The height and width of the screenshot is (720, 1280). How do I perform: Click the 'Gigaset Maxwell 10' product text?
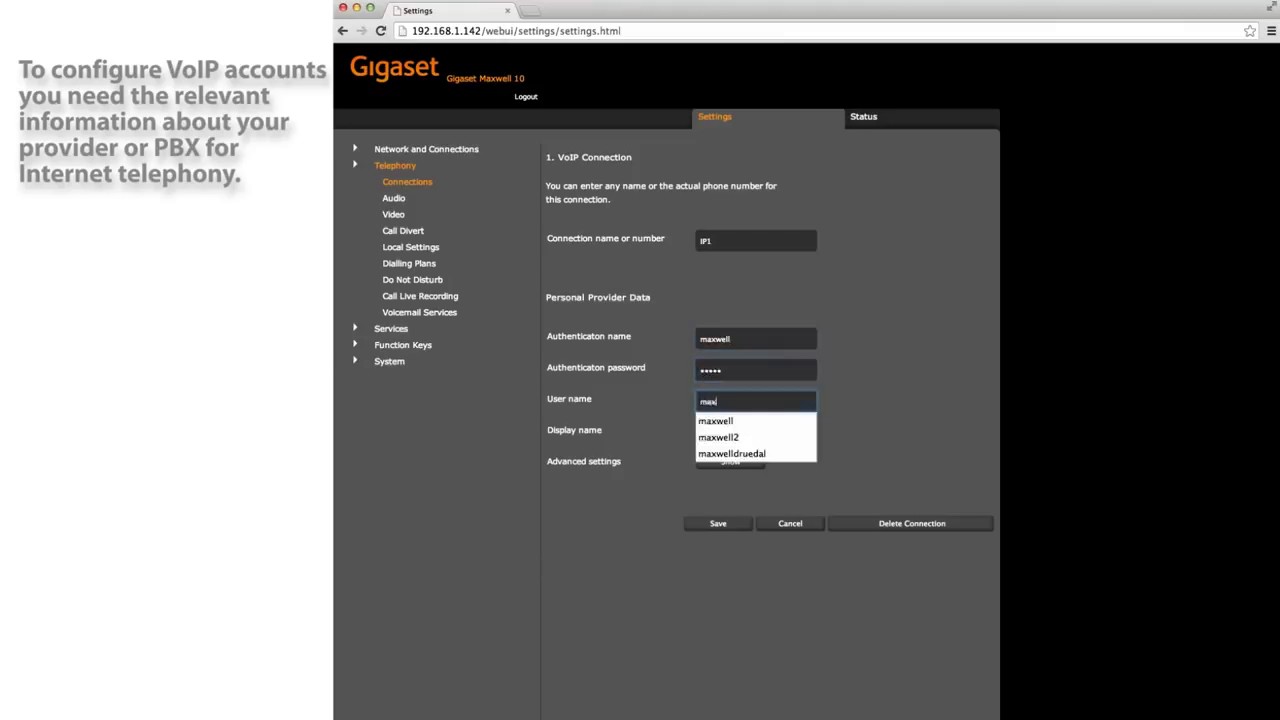(485, 78)
